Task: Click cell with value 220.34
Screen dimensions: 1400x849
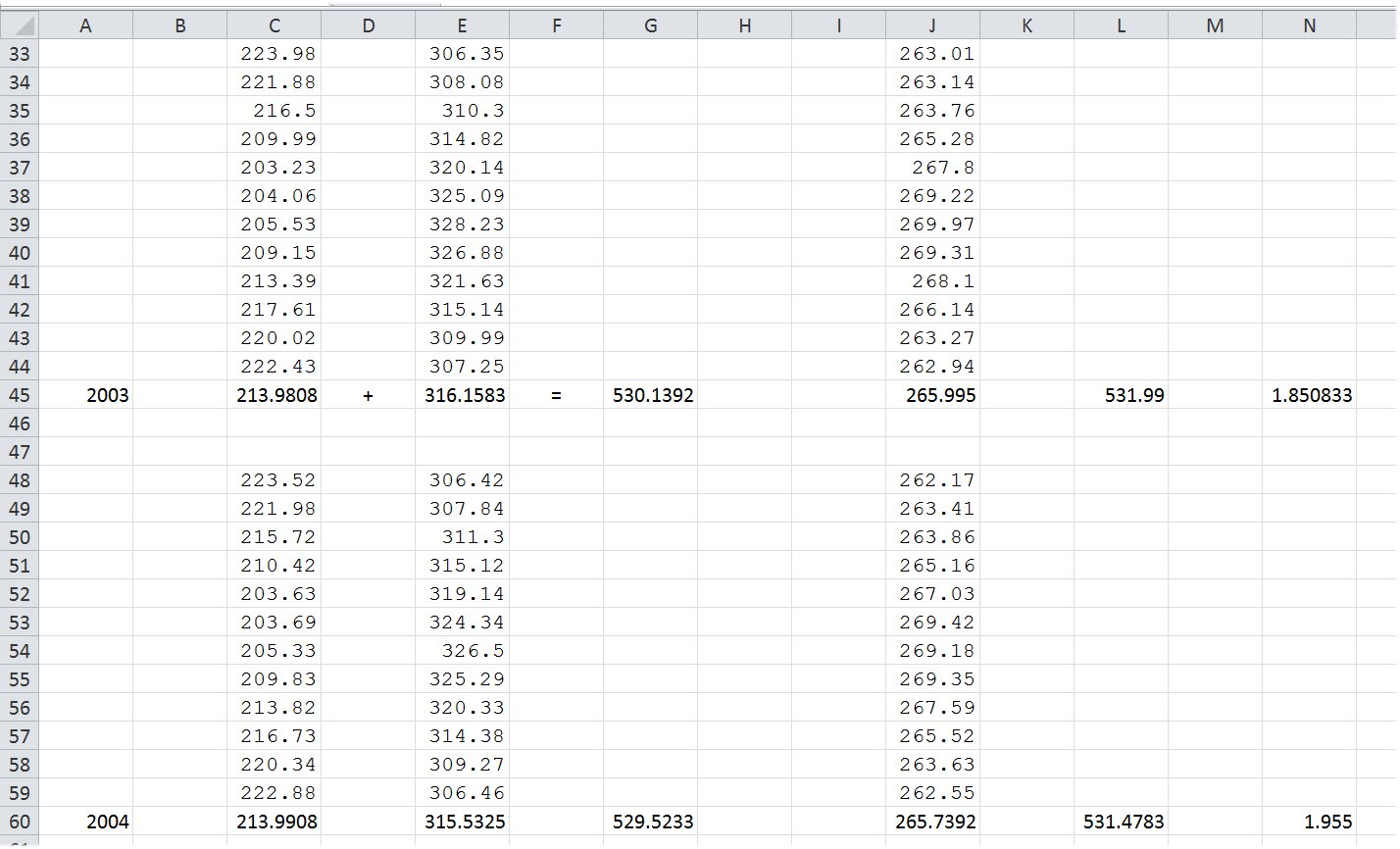Action: tap(274, 765)
